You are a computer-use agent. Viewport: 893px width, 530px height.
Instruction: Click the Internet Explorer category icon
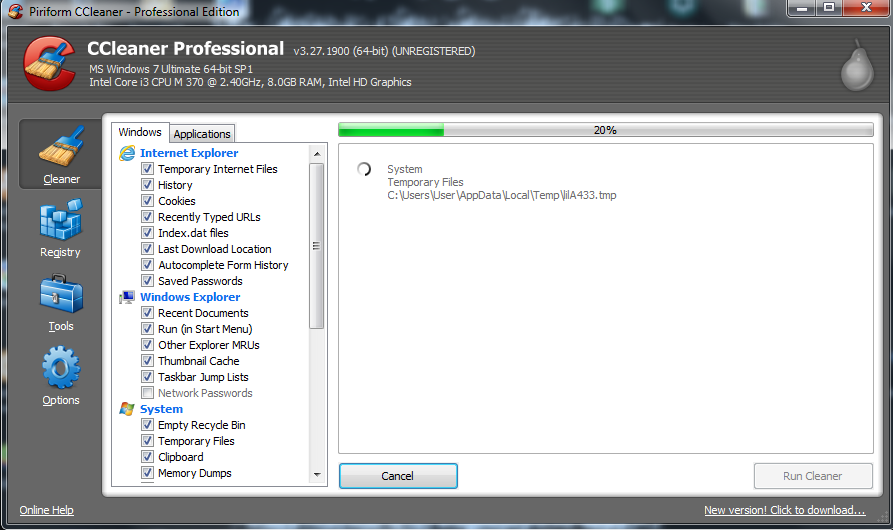[x=127, y=153]
